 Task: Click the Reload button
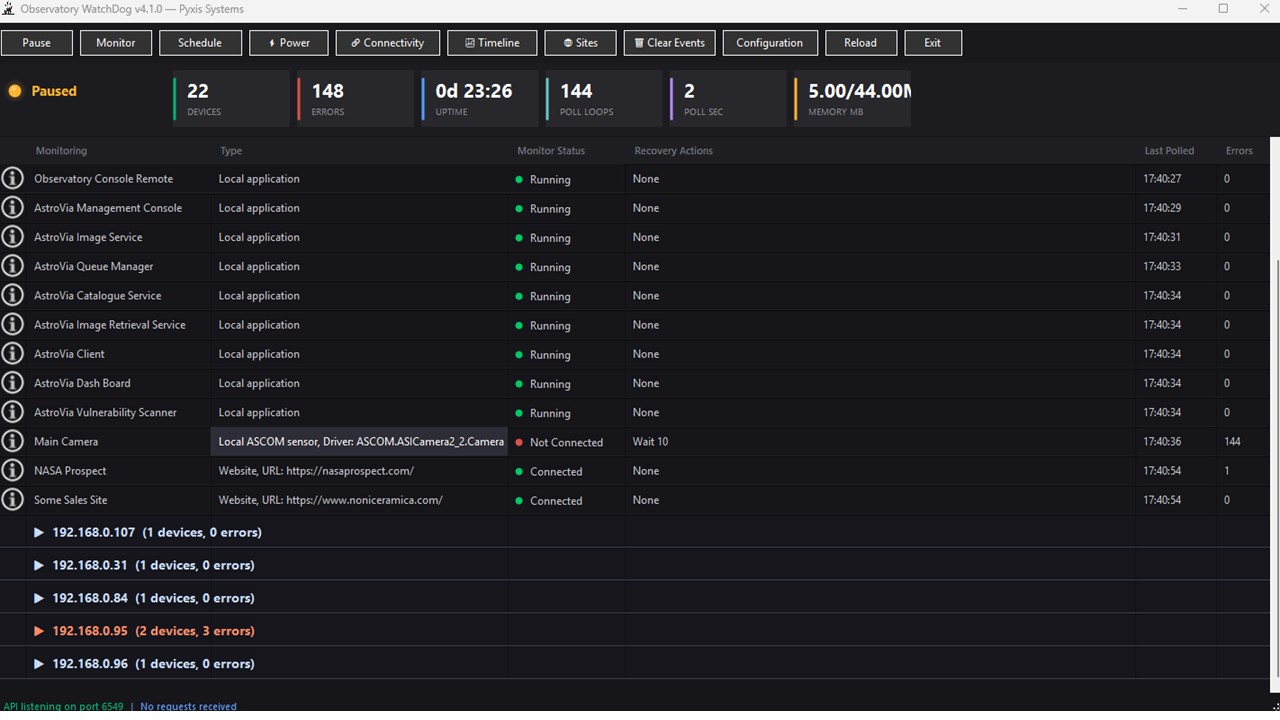[861, 43]
